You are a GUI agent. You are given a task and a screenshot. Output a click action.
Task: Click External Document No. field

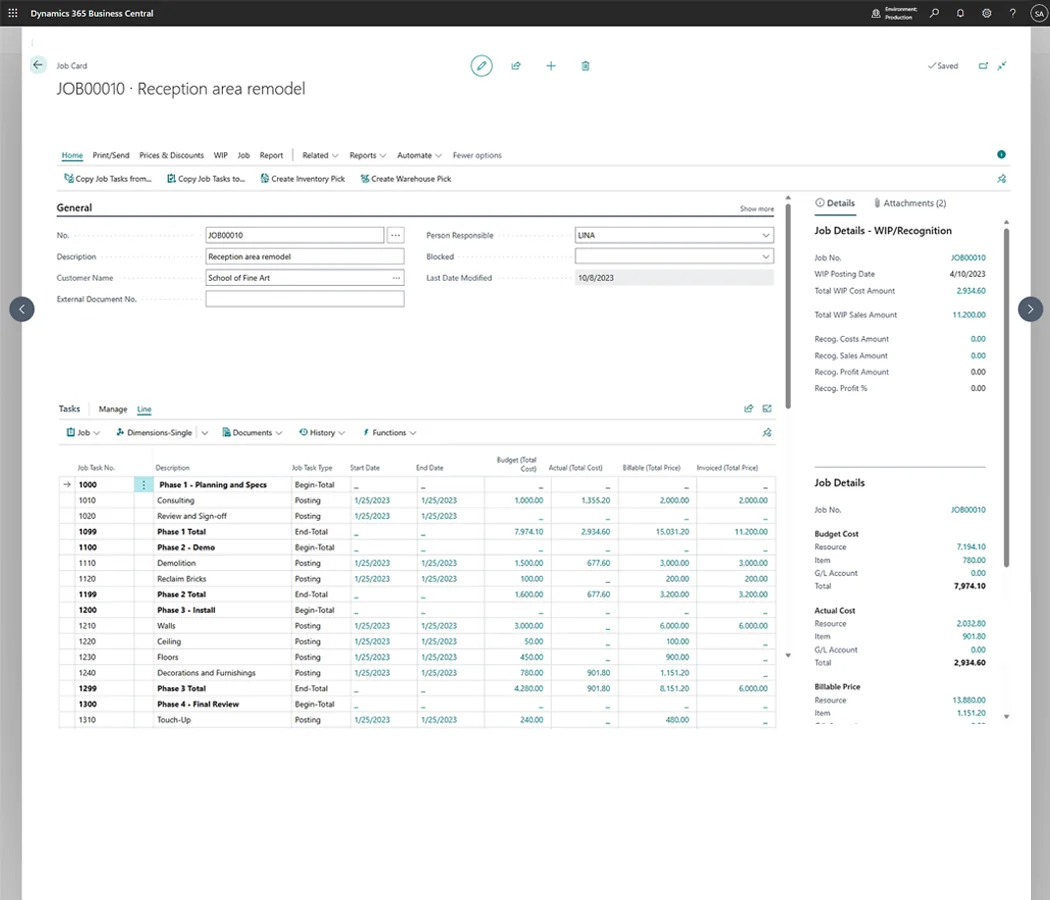(x=305, y=299)
